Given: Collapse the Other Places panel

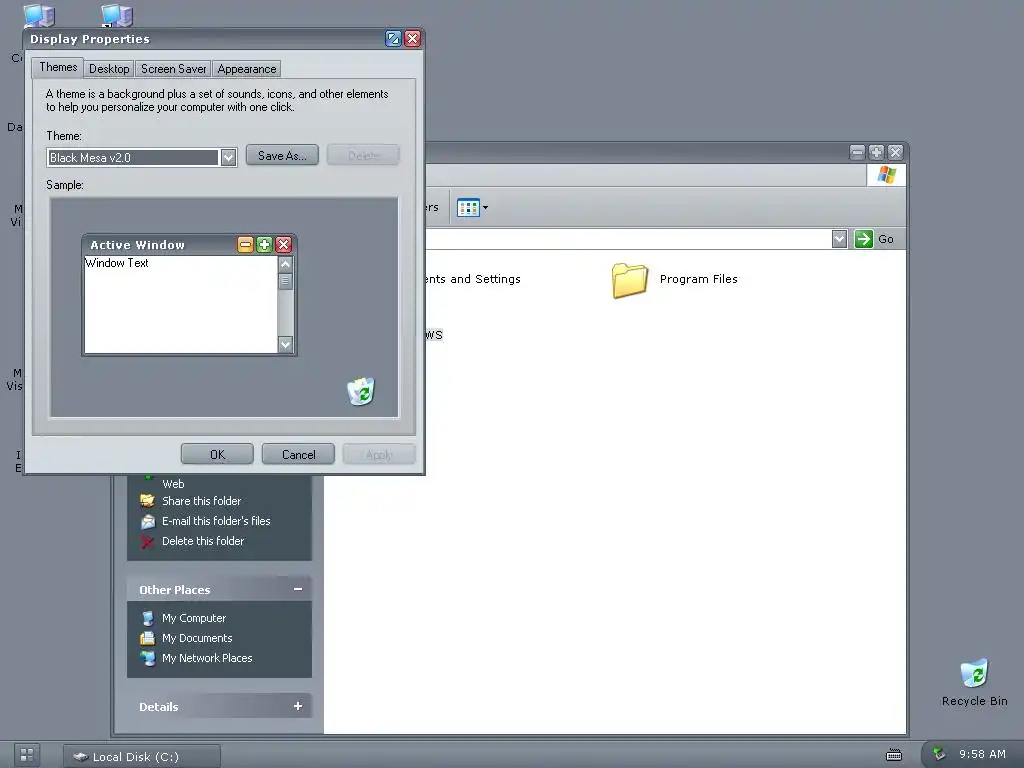Looking at the screenshot, I should (298, 589).
